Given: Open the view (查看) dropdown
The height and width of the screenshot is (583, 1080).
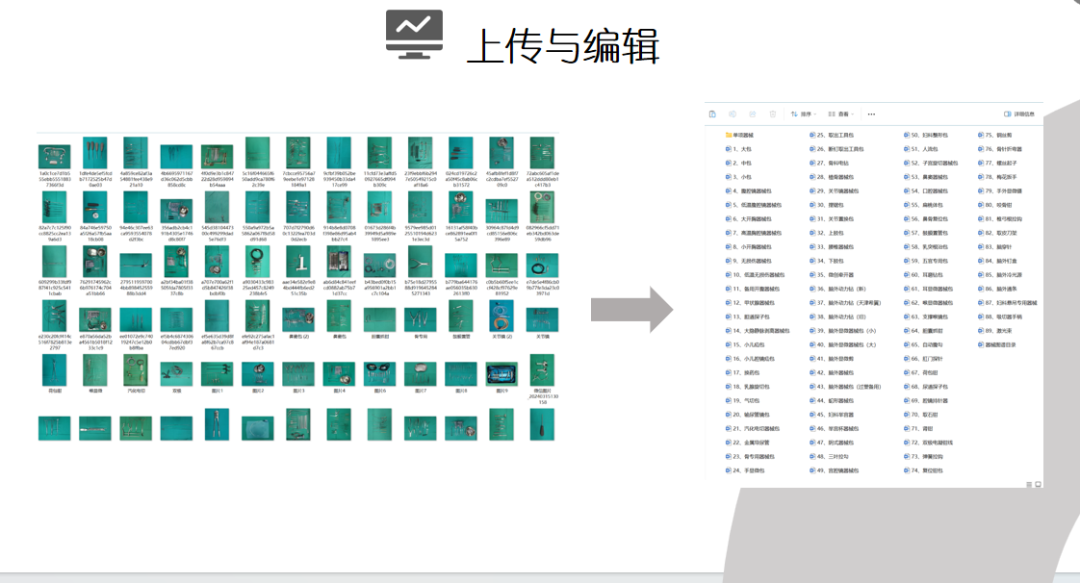Looking at the screenshot, I should click(841, 114).
